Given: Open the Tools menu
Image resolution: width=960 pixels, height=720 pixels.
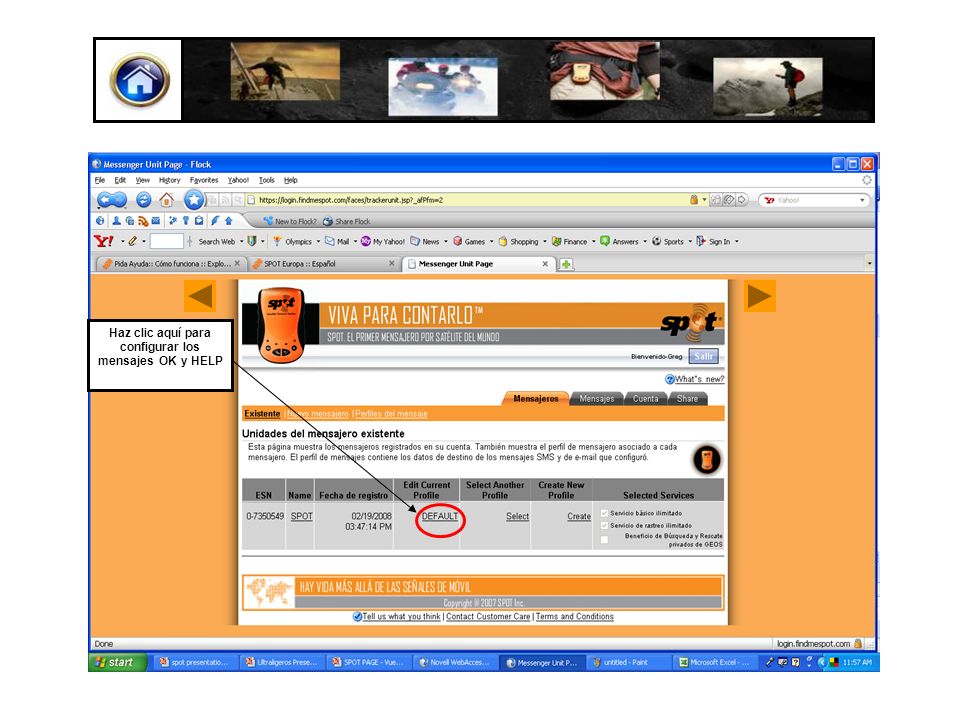Looking at the screenshot, I should click(266, 180).
